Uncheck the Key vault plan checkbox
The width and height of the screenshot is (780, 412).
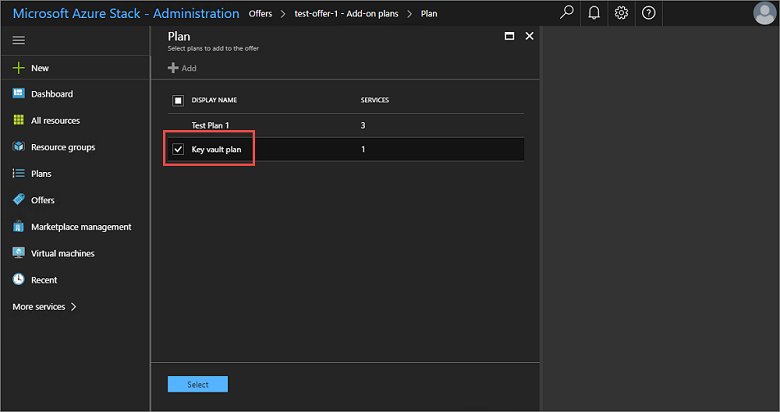coord(178,149)
